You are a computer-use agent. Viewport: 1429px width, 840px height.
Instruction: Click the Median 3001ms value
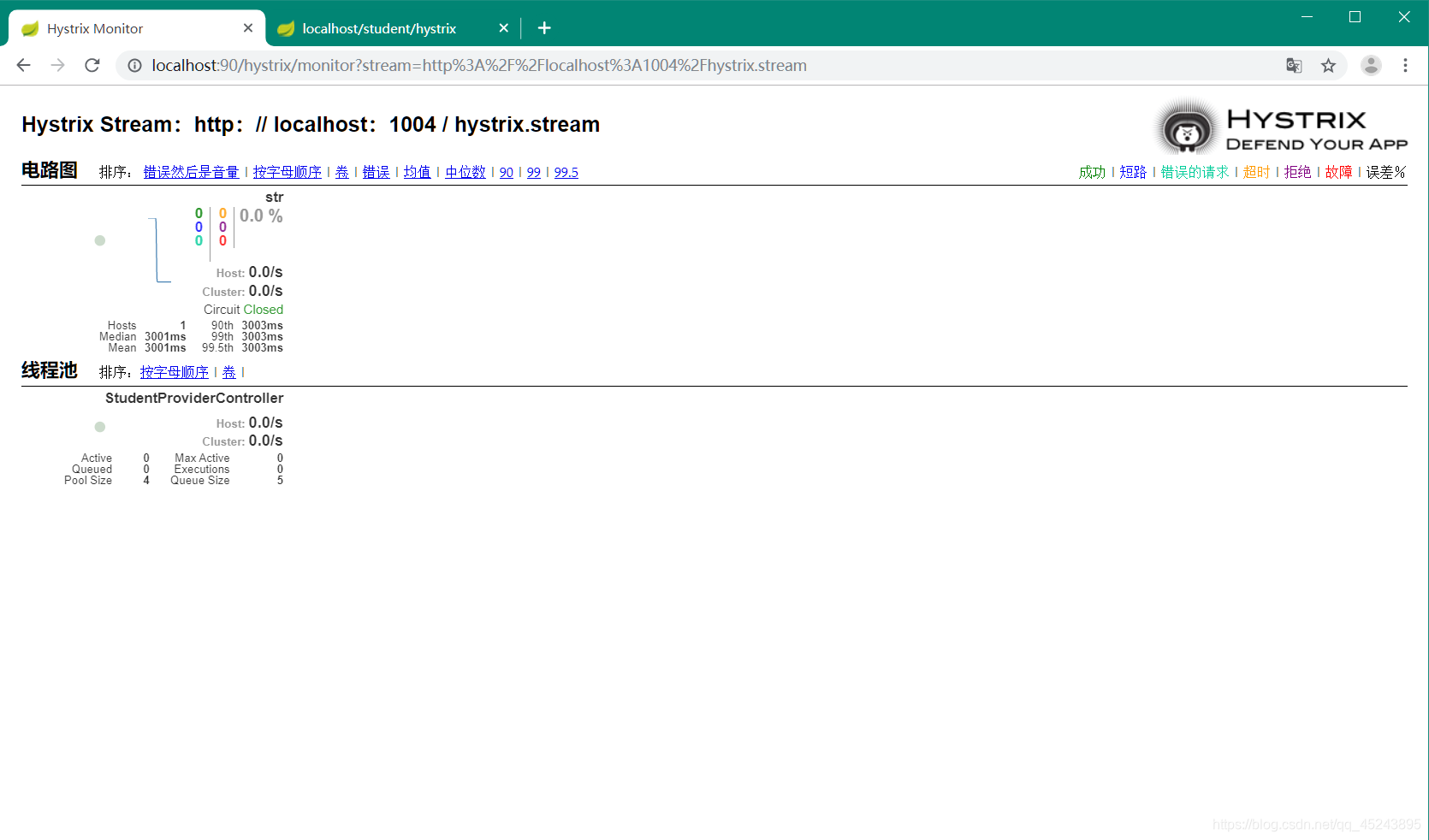tap(165, 337)
